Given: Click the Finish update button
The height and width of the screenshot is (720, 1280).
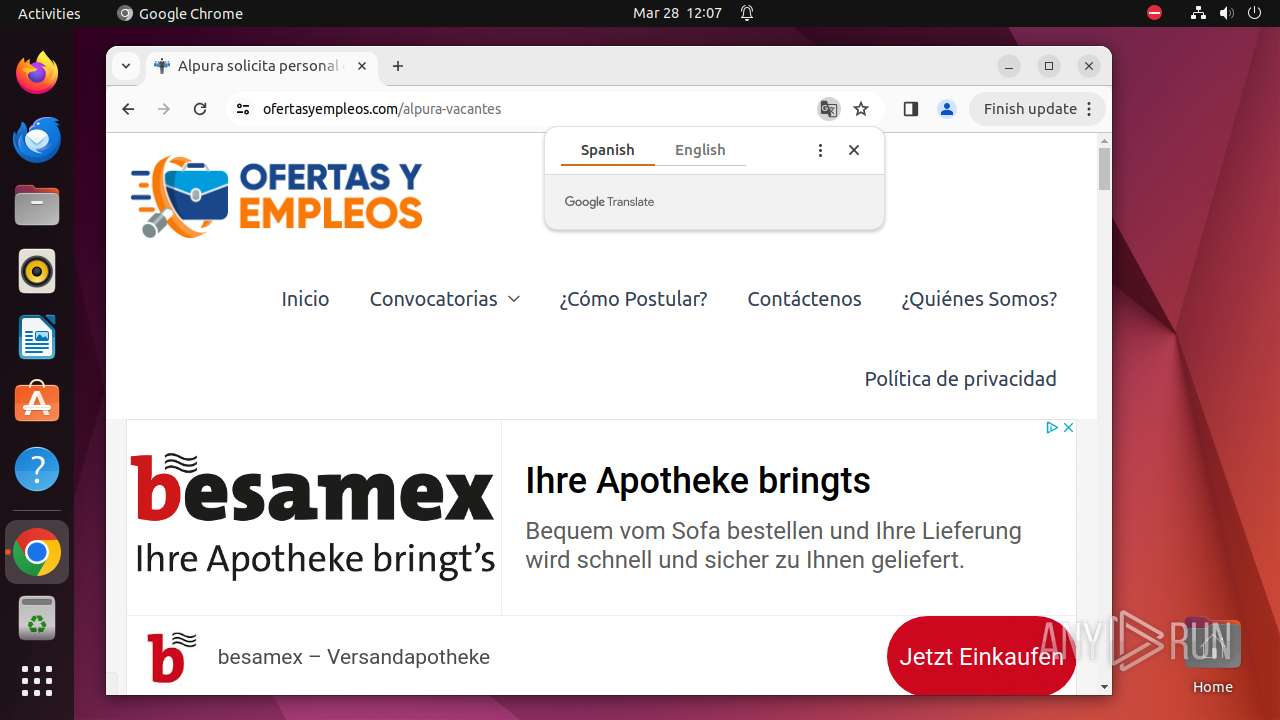Looking at the screenshot, I should [1037, 109].
